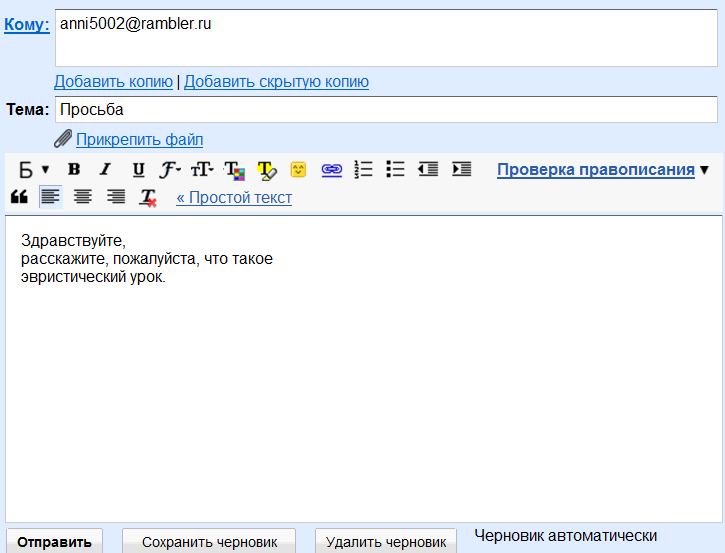The image size is (725, 553).
Task: Decrease the text indent
Action: tap(428, 169)
